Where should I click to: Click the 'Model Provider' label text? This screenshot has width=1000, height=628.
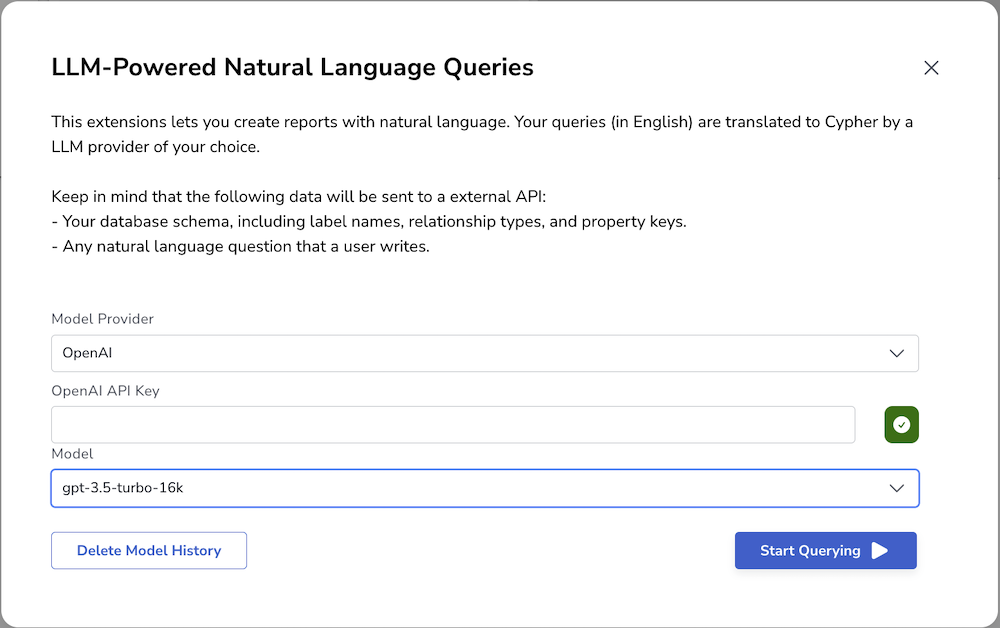tap(103, 319)
